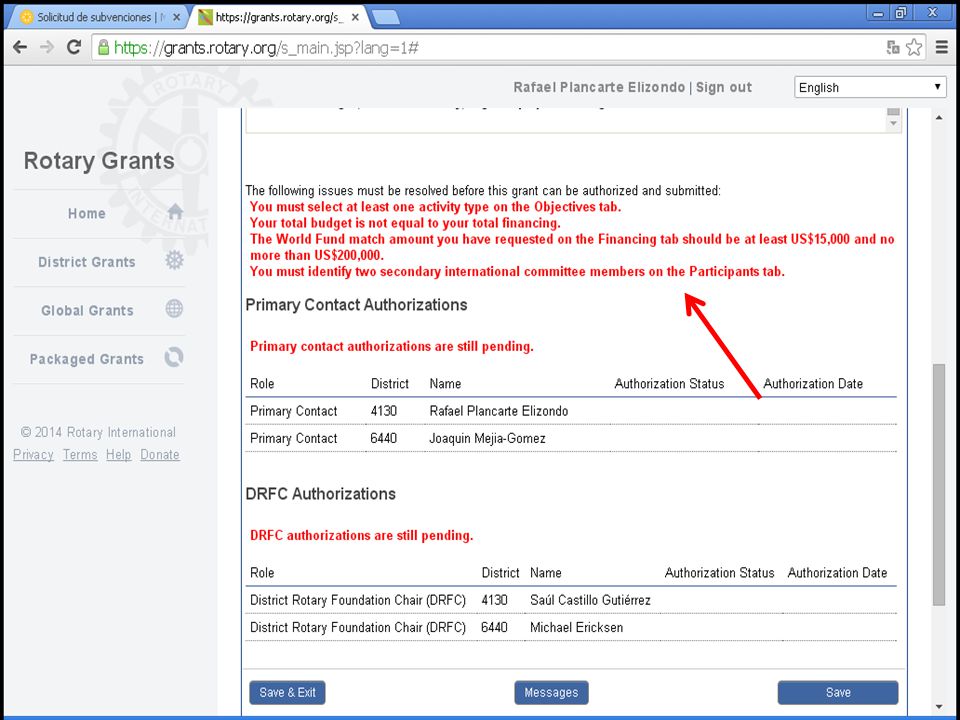Open Home in the sidebar menu

click(x=87, y=214)
